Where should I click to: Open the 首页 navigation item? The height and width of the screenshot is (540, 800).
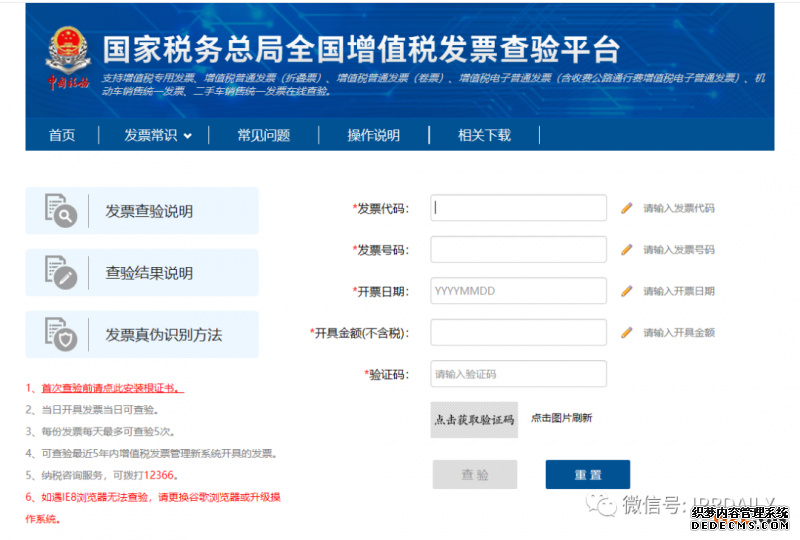(x=62, y=136)
